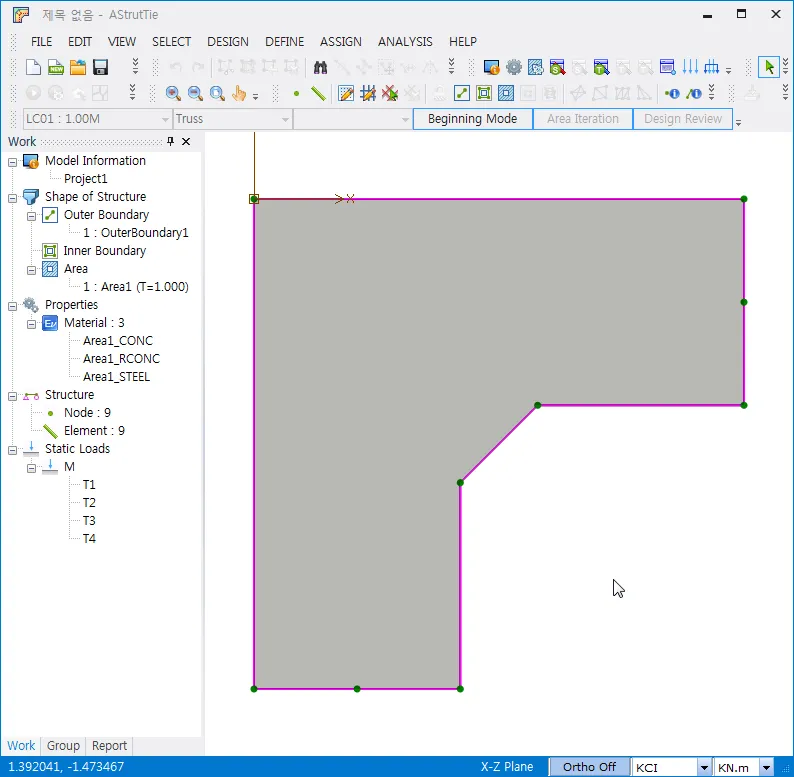
Task: Click the Inner Boundary toolbar icon
Action: (484, 93)
